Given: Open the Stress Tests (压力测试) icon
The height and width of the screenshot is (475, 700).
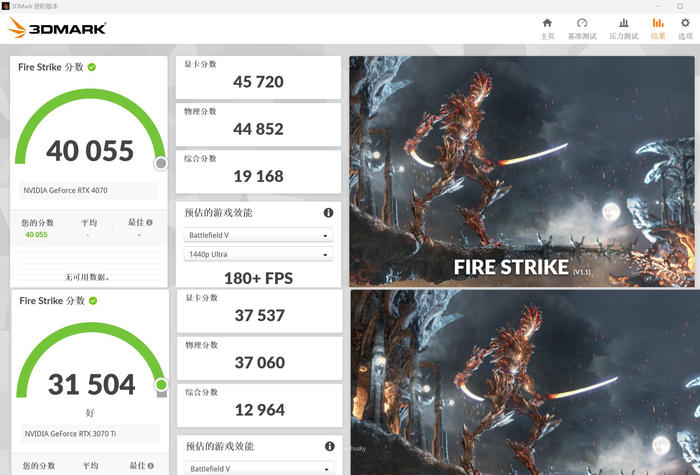Looking at the screenshot, I should 624,23.
